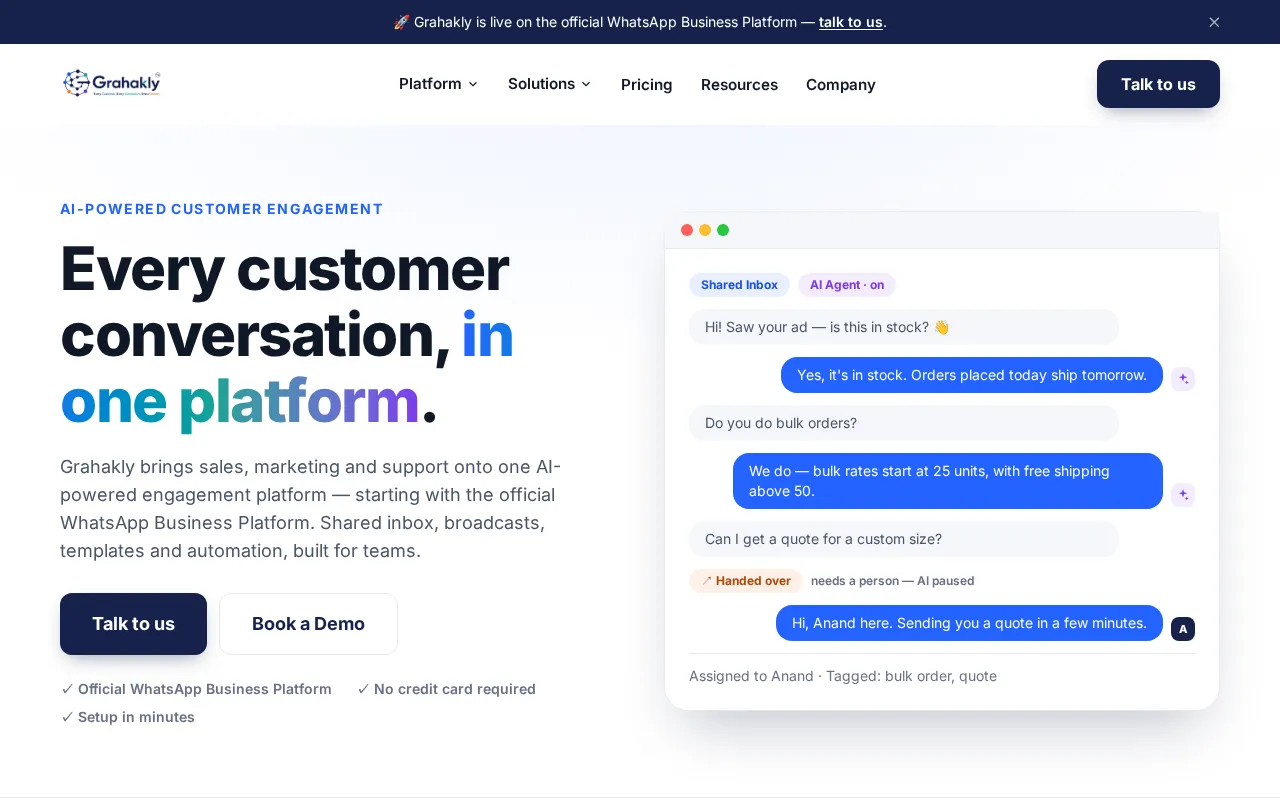
Task: Select the 'Yes, it's in stock' reply bubble
Action: tap(972, 375)
